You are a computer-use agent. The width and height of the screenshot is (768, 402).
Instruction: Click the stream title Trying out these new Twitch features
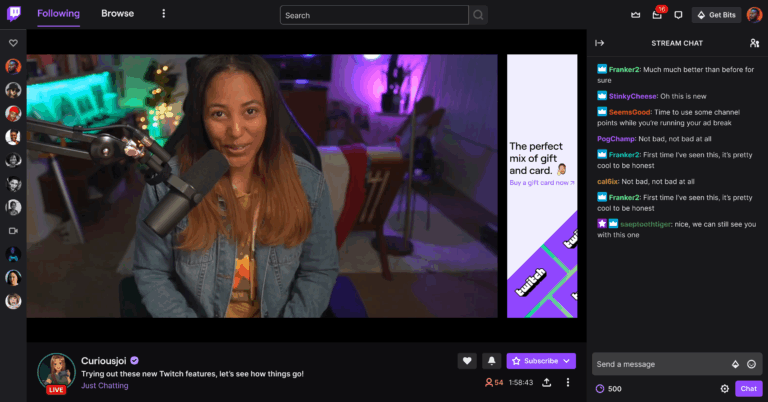[192, 374]
